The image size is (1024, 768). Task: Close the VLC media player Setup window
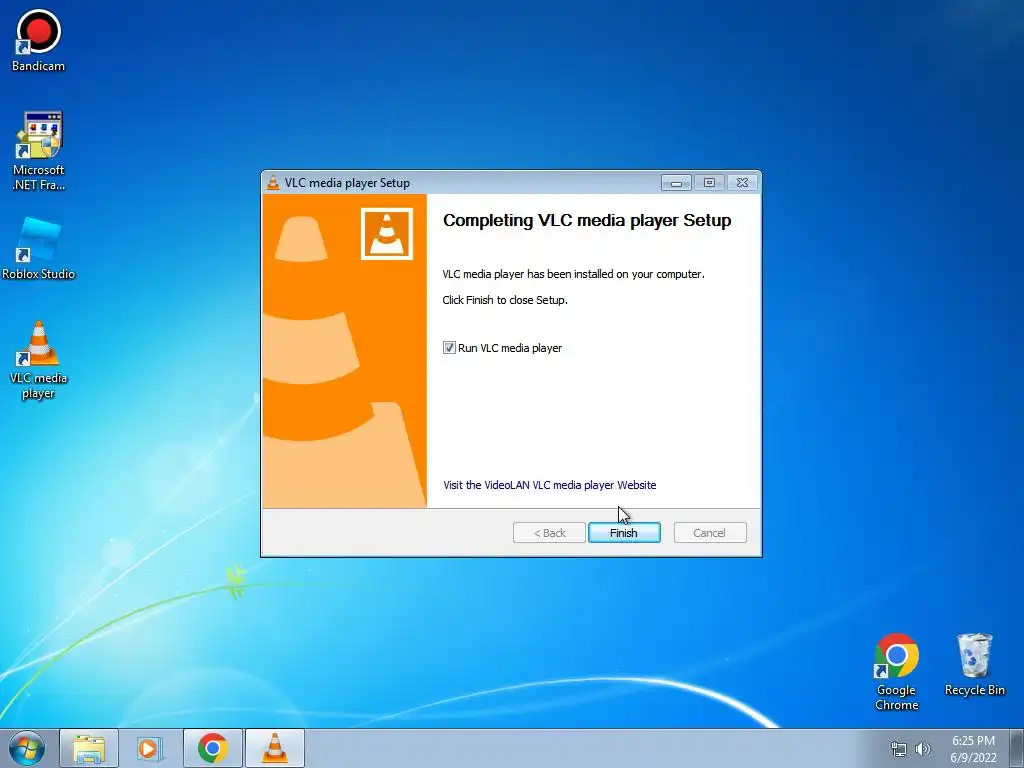pos(743,183)
